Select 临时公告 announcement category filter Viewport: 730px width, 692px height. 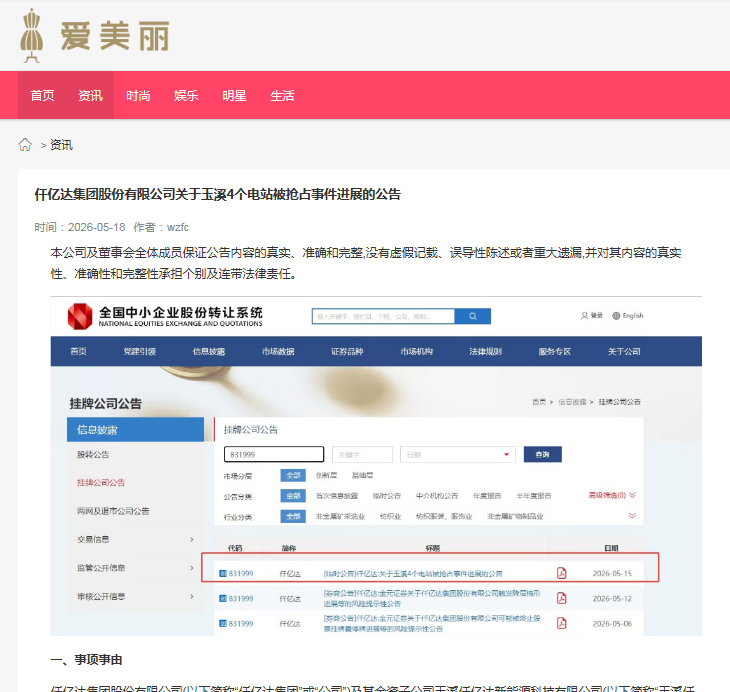pyautogui.click(x=387, y=496)
